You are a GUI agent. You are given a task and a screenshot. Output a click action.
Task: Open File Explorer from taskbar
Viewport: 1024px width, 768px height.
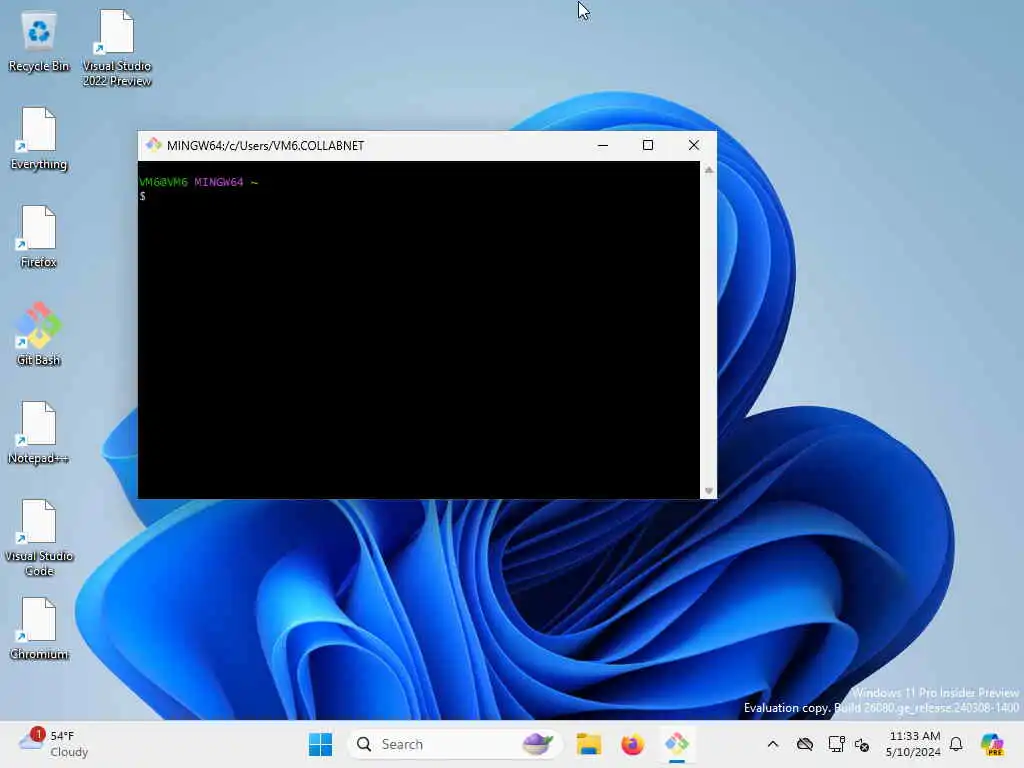pyautogui.click(x=588, y=744)
